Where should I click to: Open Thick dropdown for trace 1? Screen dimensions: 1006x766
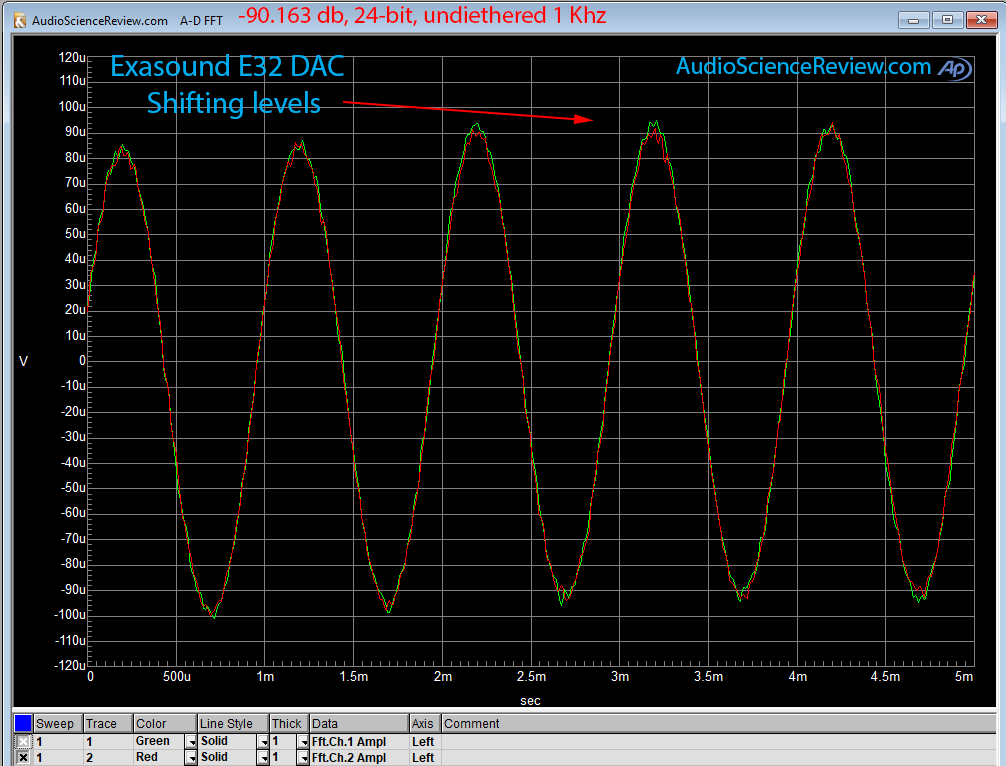coord(303,742)
